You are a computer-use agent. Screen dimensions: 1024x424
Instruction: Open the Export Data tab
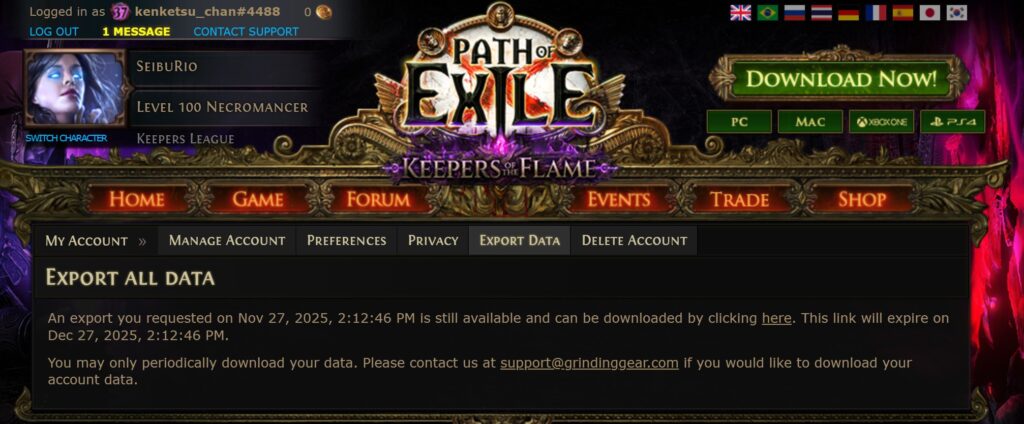[520, 240]
